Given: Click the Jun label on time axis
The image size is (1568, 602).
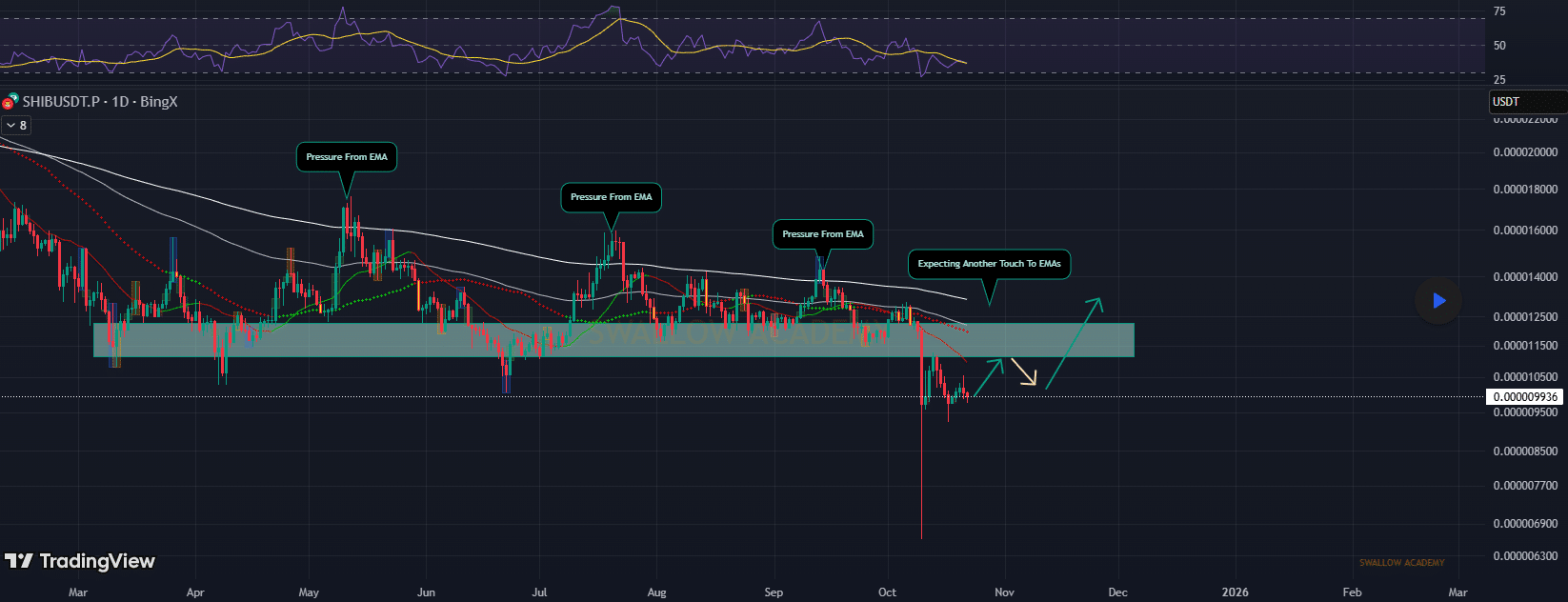Looking at the screenshot, I should [x=426, y=592].
